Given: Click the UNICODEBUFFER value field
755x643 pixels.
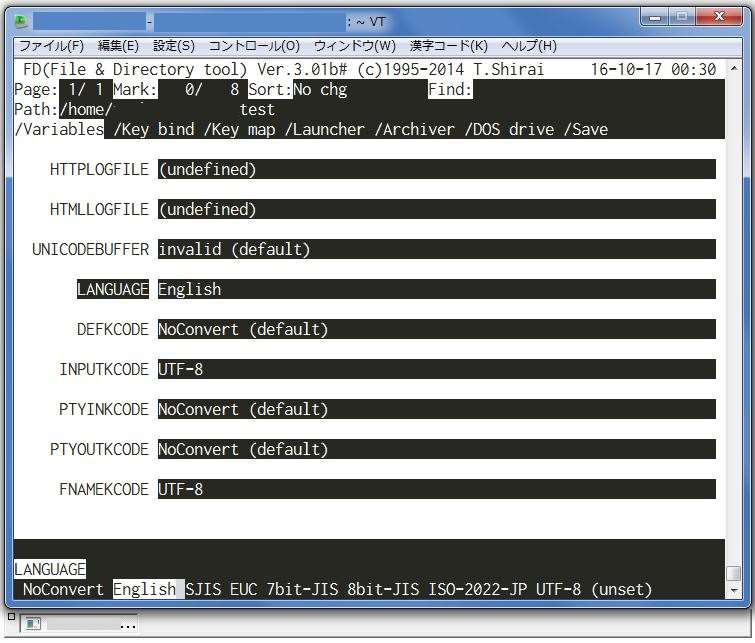Looking at the screenshot, I should (x=437, y=249).
